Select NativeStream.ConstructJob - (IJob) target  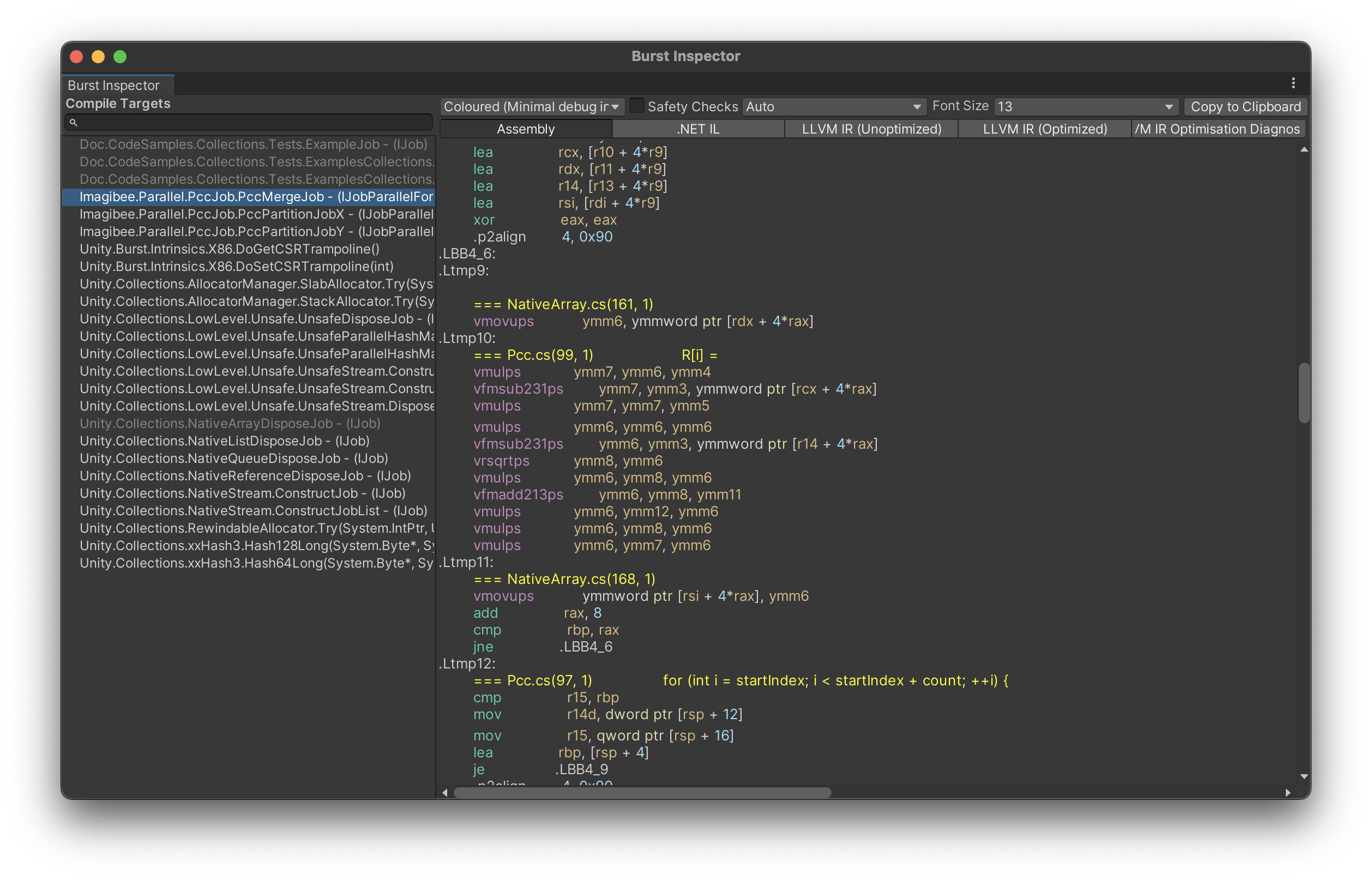click(249, 493)
